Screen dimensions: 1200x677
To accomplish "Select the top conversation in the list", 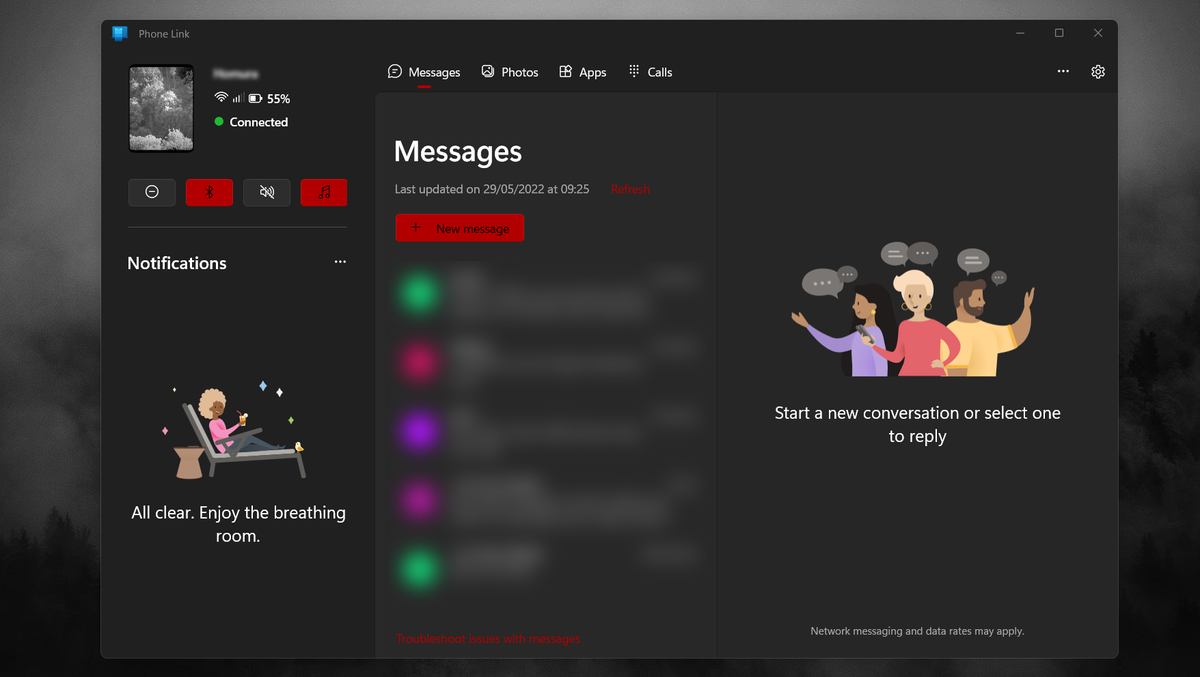I will (x=545, y=292).
